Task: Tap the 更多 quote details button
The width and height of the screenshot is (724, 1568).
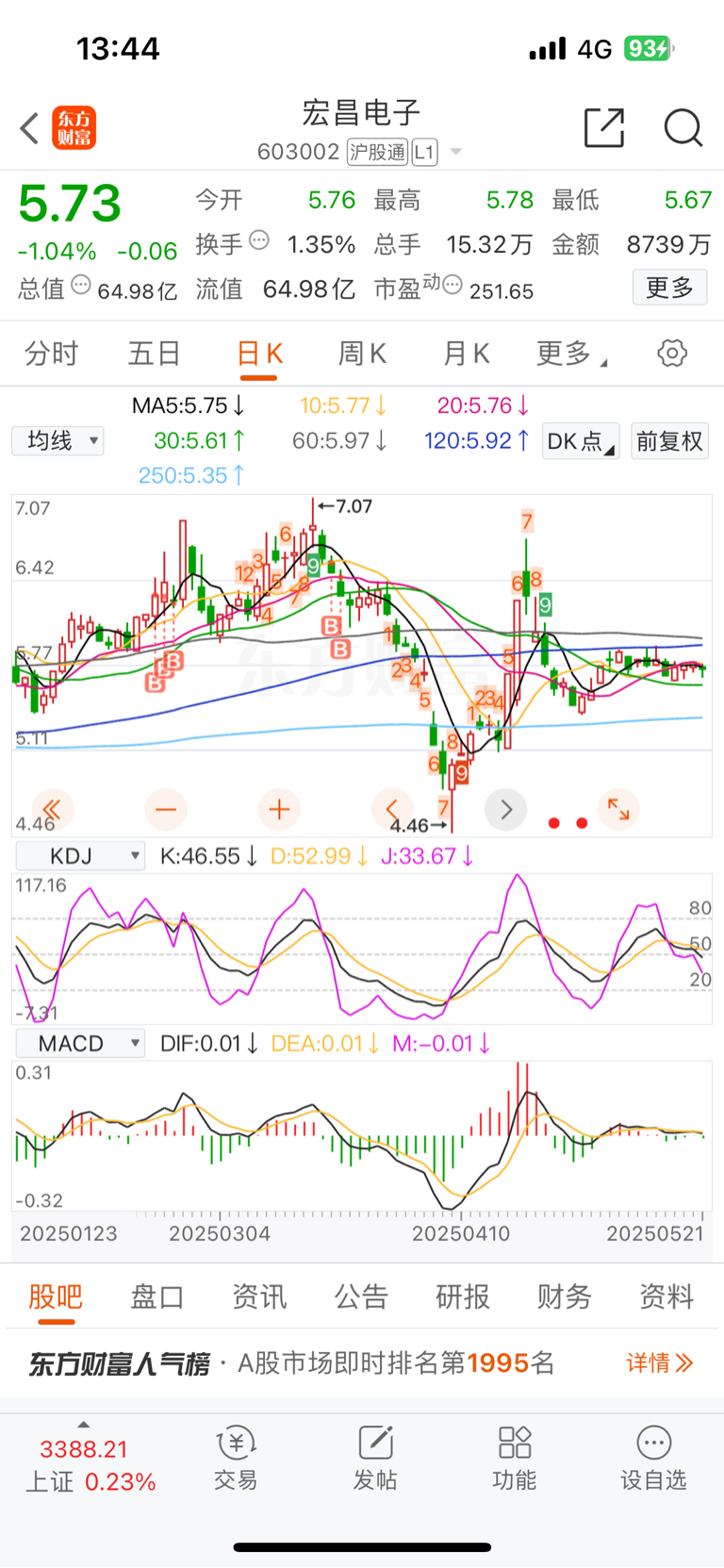Action: [x=669, y=288]
